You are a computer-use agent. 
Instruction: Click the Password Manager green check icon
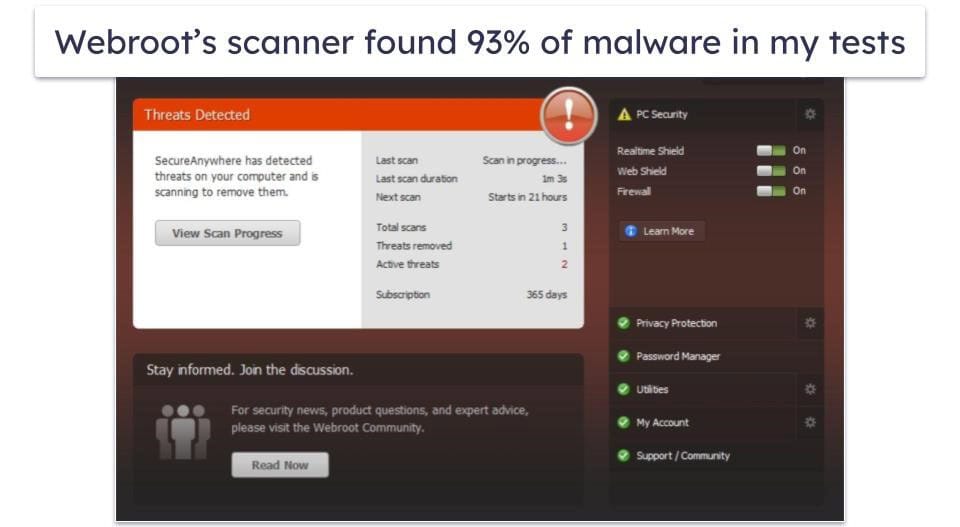tap(623, 356)
